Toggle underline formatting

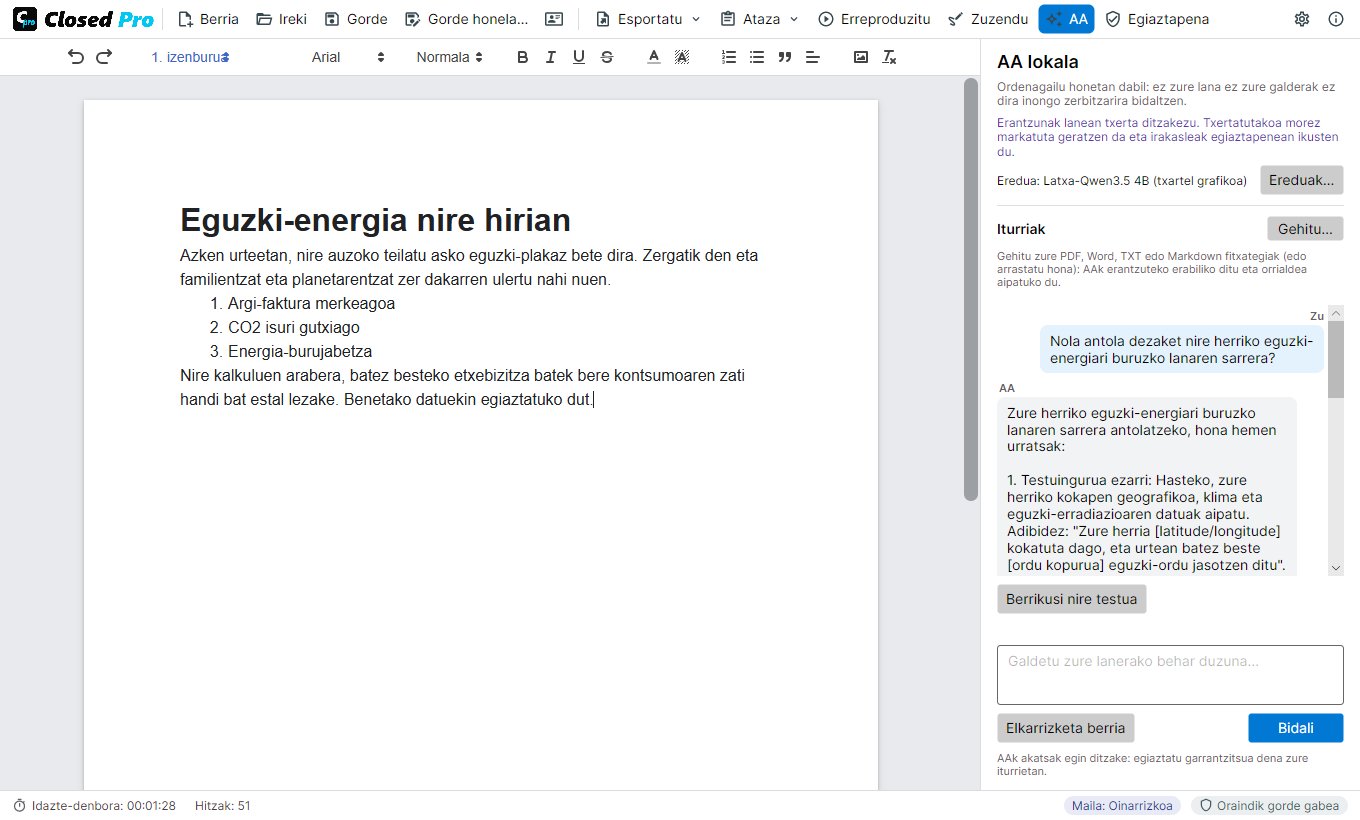(x=578, y=57)
